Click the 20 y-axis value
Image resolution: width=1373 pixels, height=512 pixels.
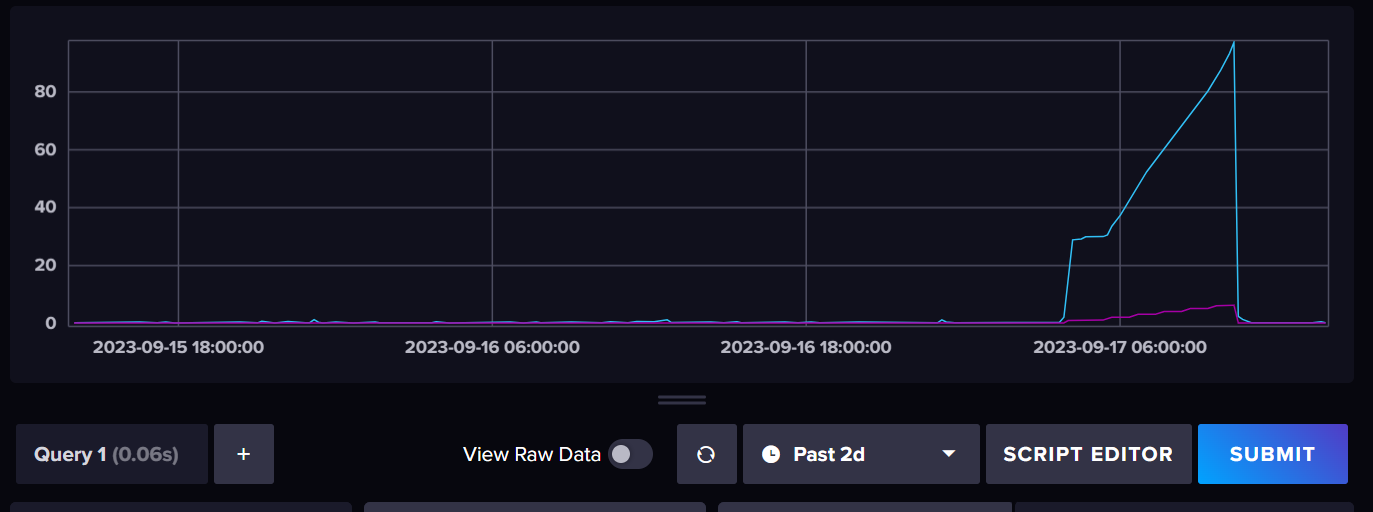coord(43,266)
